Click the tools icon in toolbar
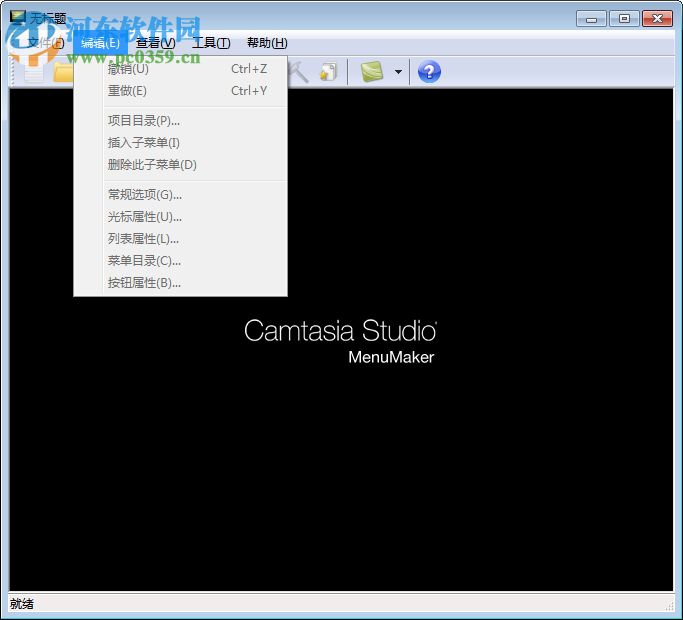The image size is (683, 620). pyautogui.click(x=298, y=72)
